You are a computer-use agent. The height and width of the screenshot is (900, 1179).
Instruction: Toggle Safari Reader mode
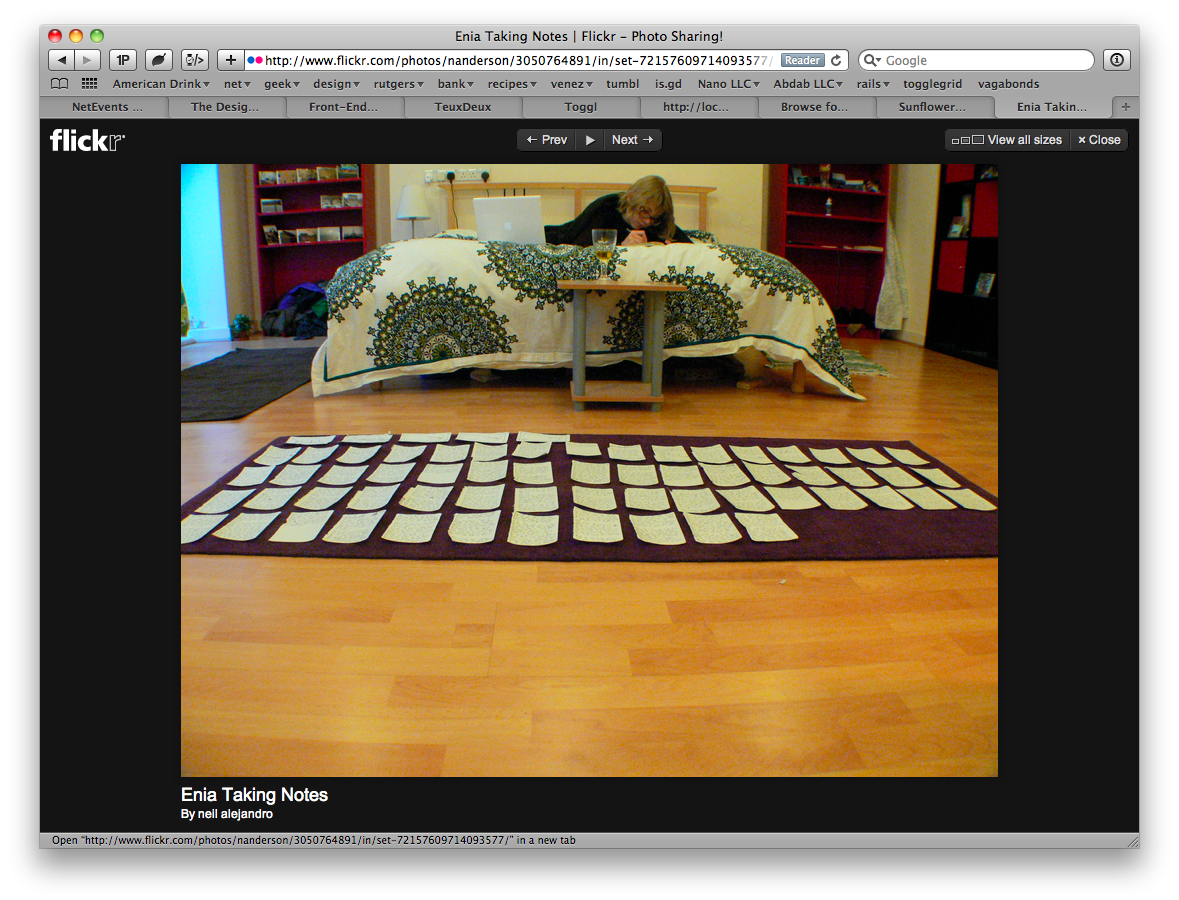[x=802, y=60]
